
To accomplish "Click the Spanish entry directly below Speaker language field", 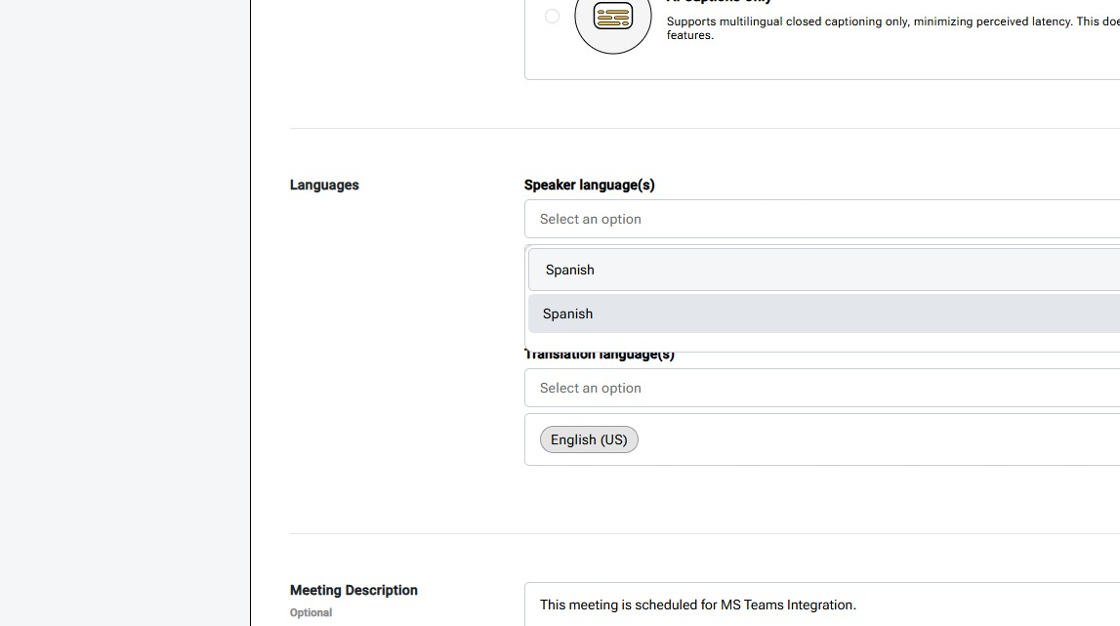I will (x=824, y=269).
